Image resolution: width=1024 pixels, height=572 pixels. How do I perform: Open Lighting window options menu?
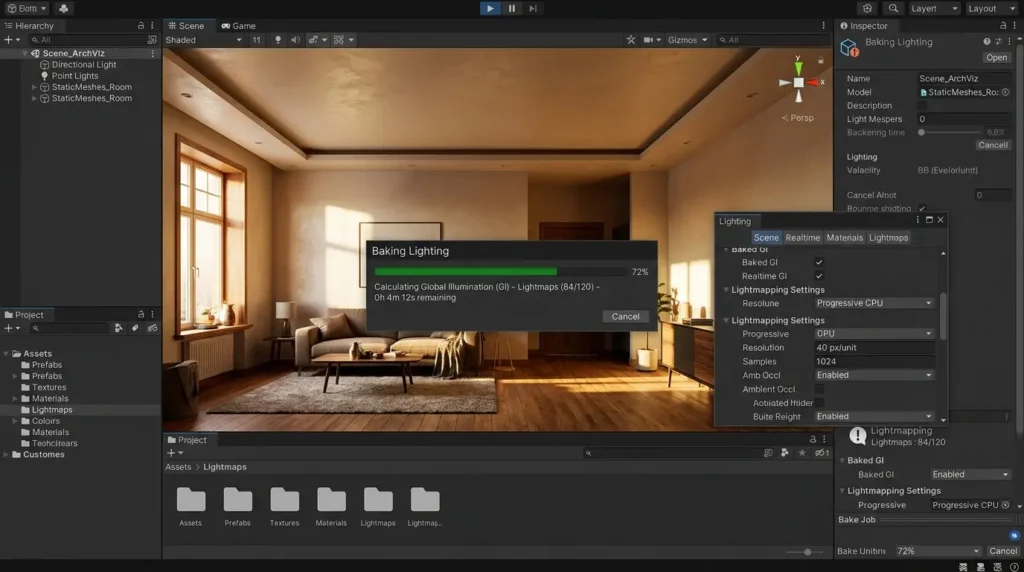pyautogui.click(x=918, y=220)
